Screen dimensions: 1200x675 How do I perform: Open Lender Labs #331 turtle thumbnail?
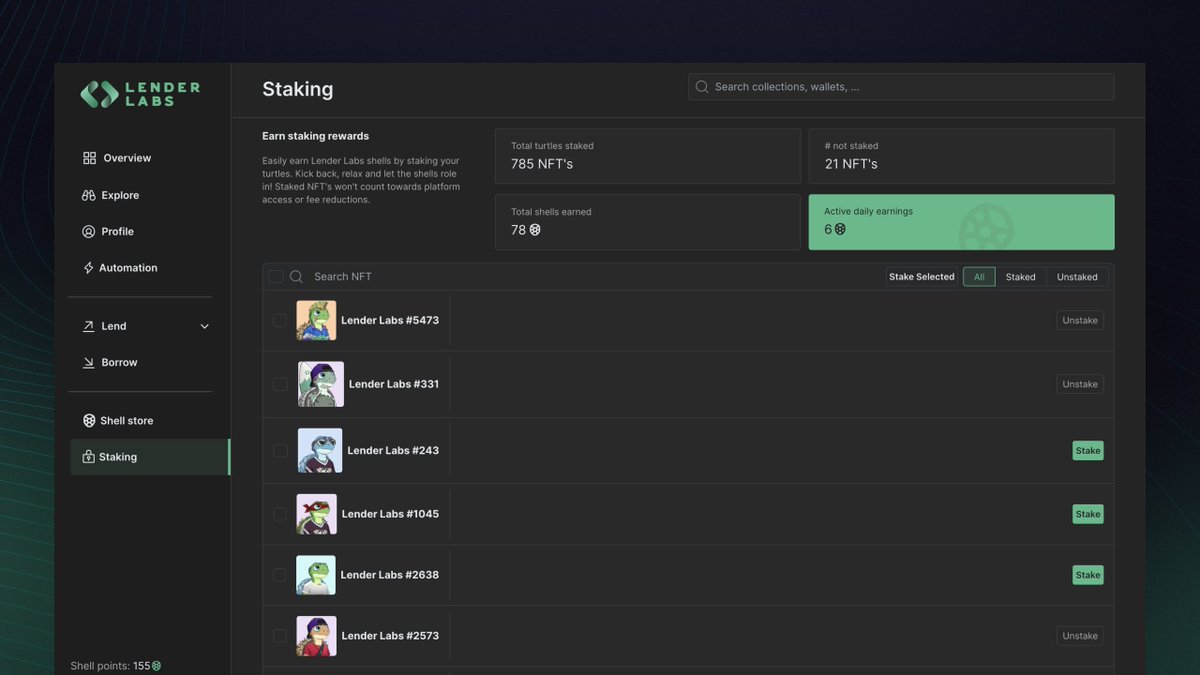[x=321, y=384]
